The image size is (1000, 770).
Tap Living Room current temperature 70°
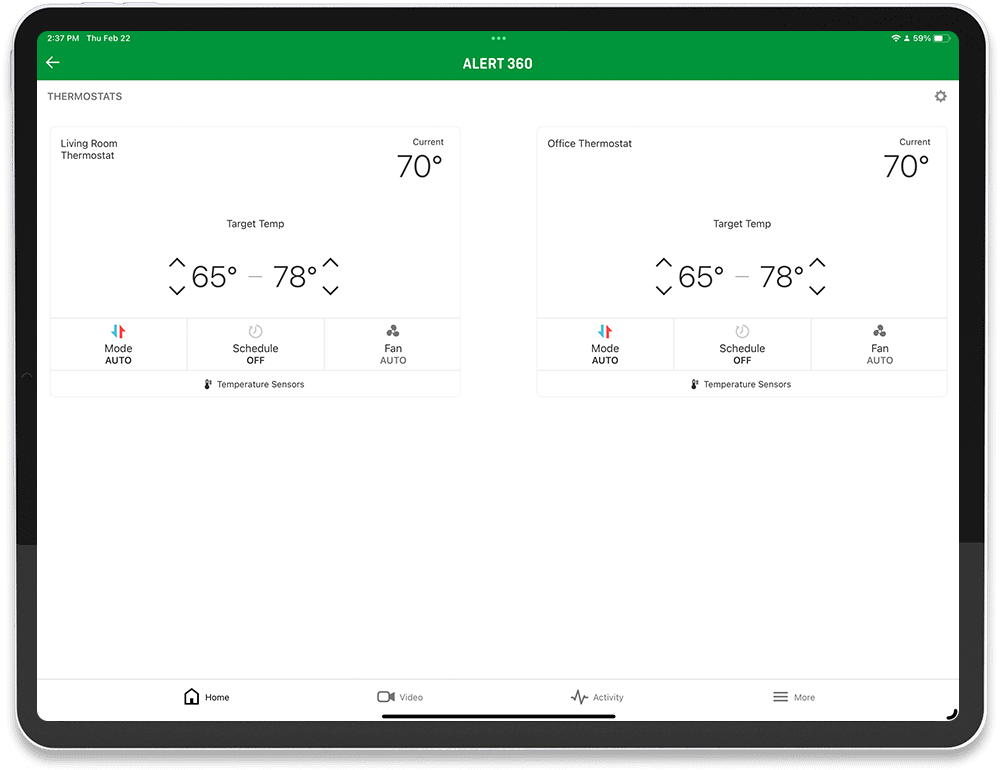coord(419,166)
